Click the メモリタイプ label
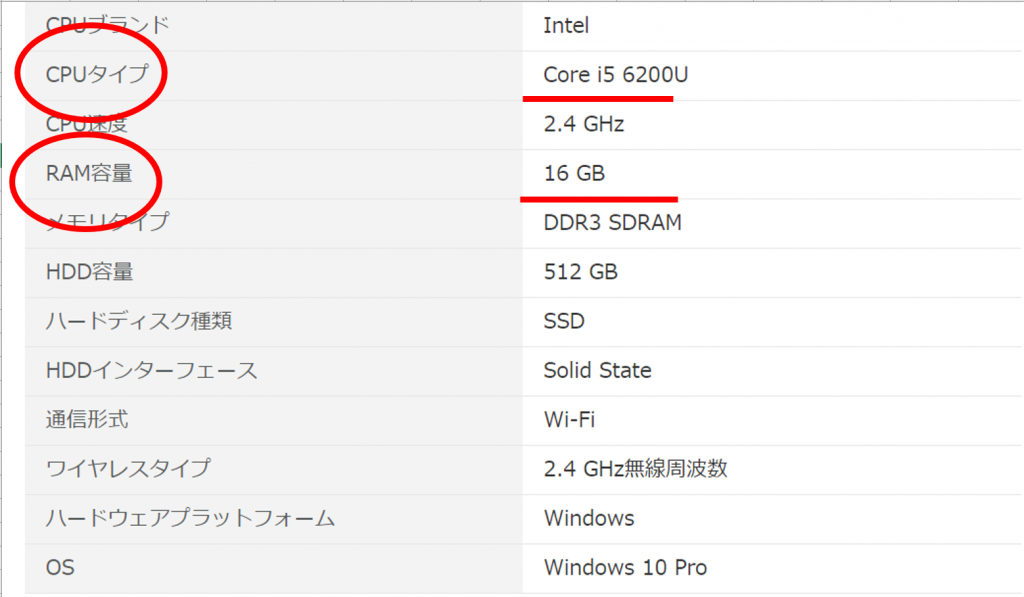 [107, 222]
